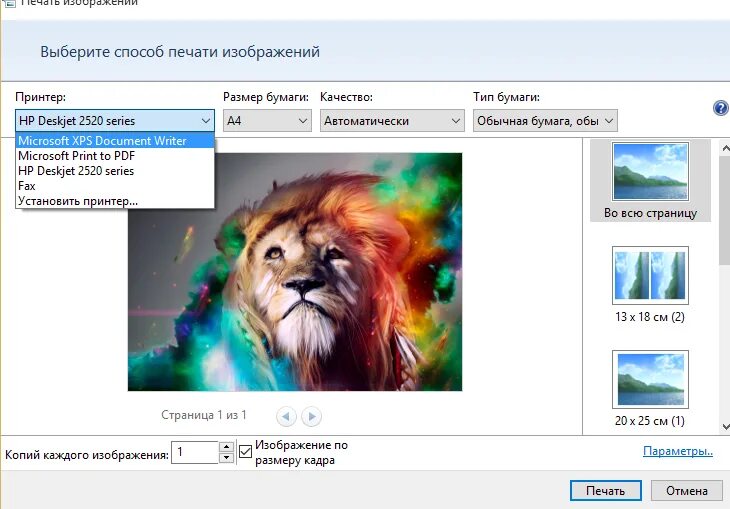Open paper size A4 dropdown
Viewport: 730px width, 509px height.
pos(267,121)
